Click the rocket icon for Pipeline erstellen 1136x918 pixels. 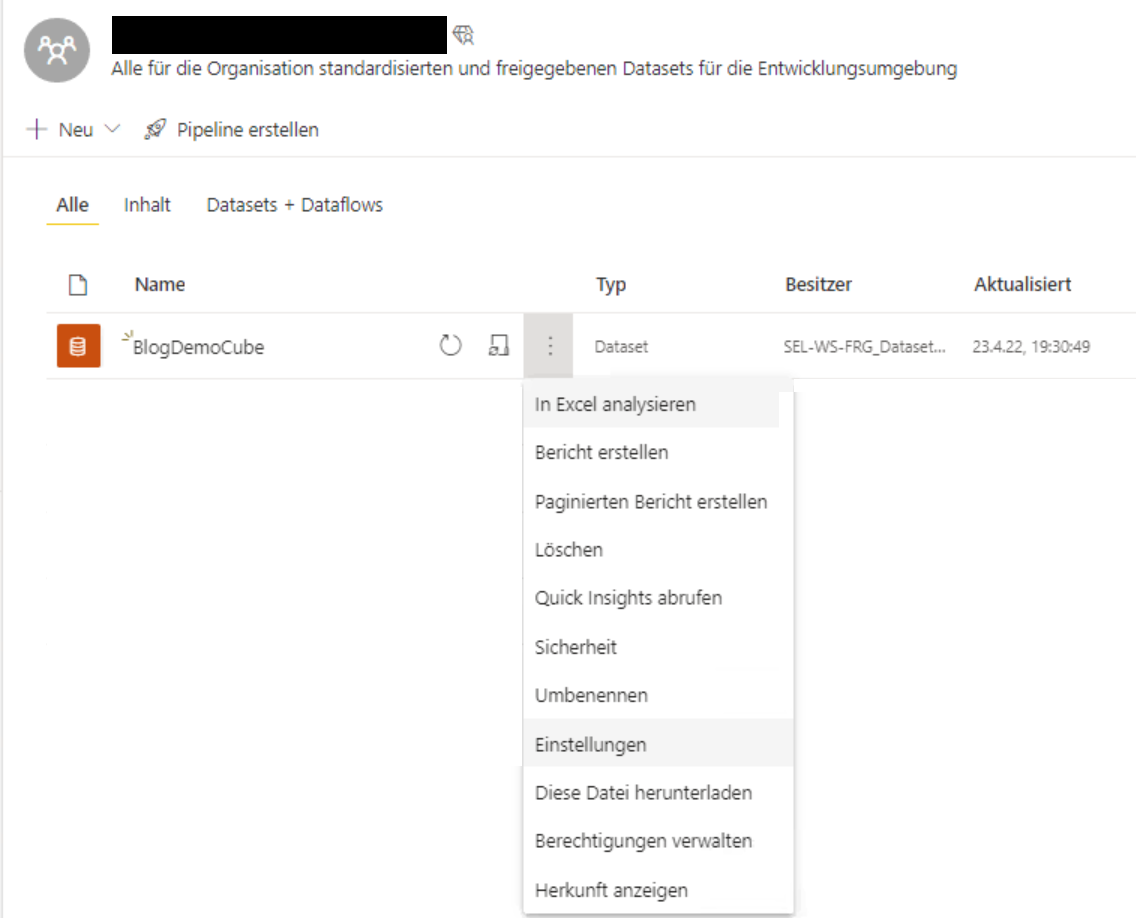click(x=155, y=130)
